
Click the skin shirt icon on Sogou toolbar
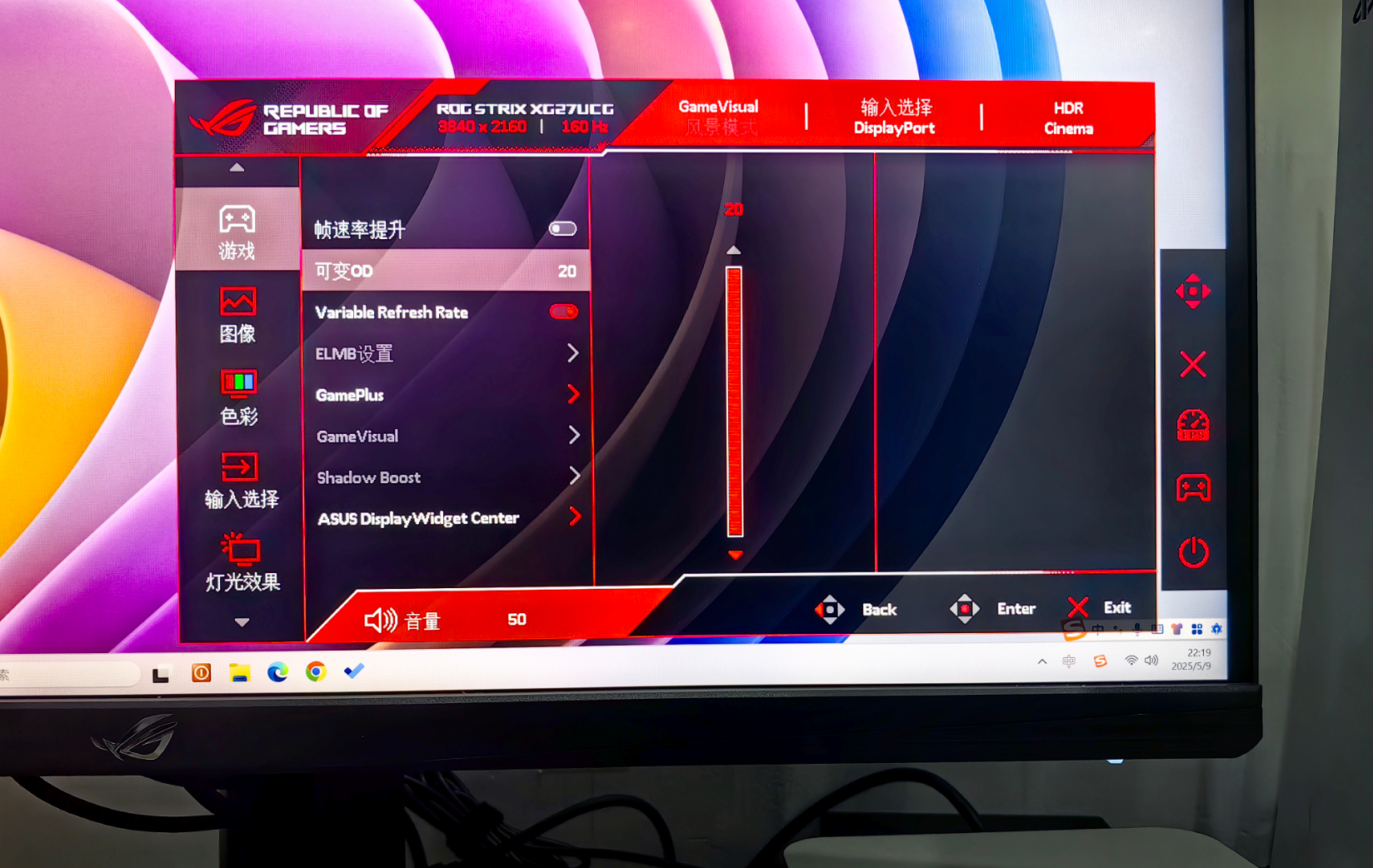click(x=1176, y=629)
